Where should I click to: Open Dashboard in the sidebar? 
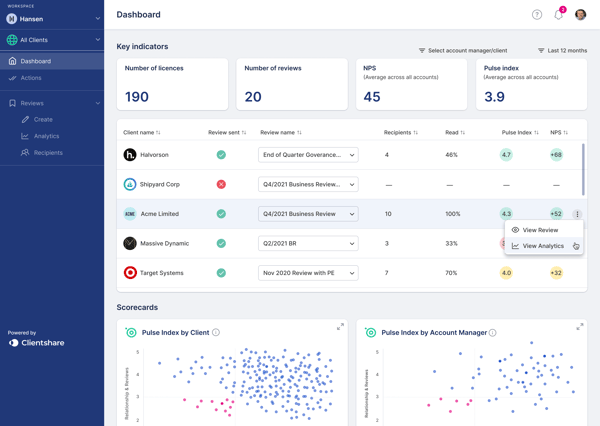[x=52, y=61]
